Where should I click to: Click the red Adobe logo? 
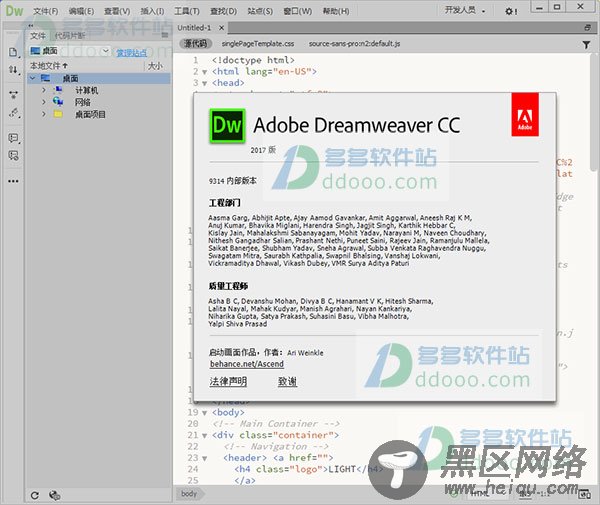point(525,114)
